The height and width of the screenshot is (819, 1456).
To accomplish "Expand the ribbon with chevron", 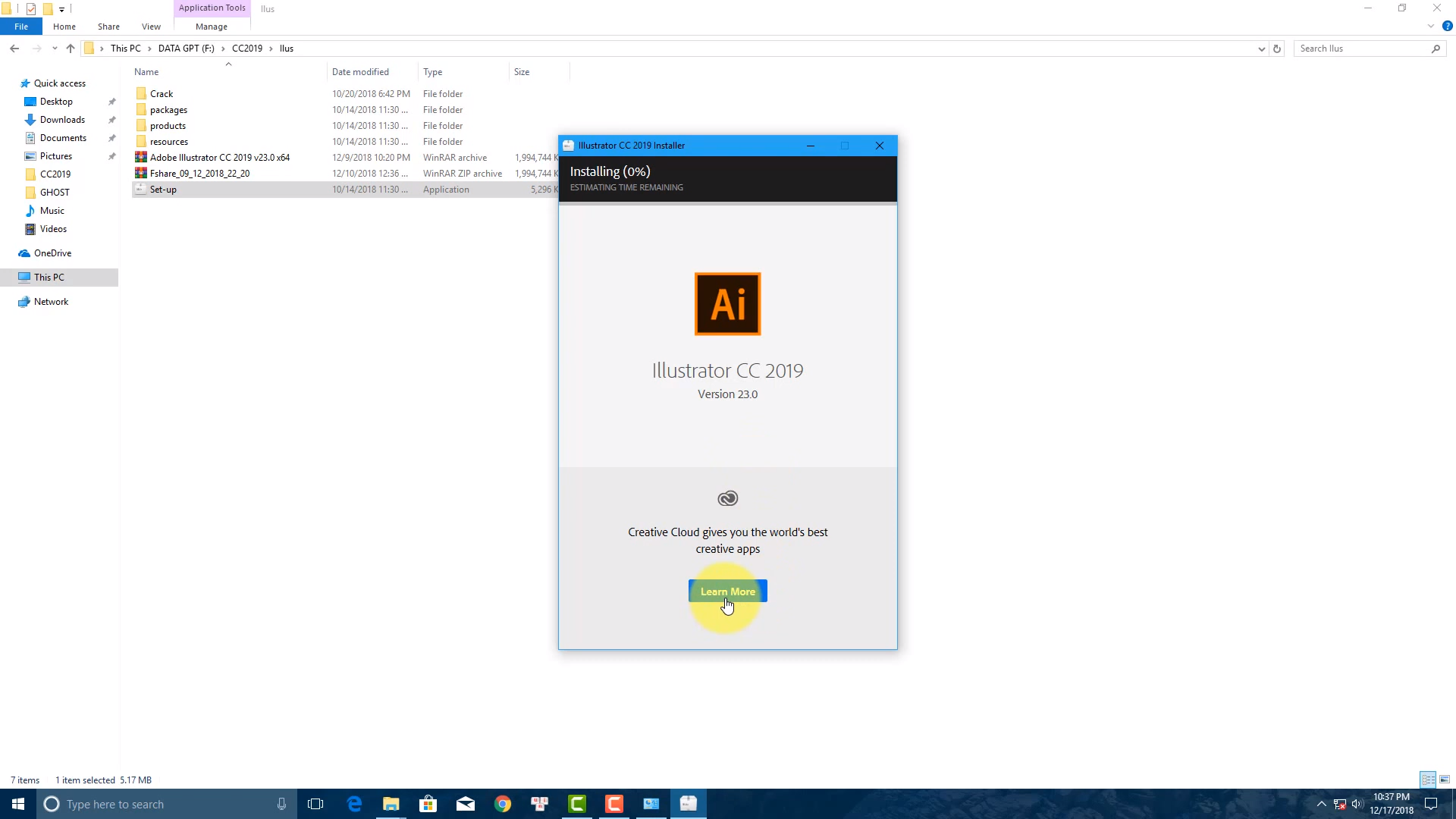I will (1431, 27).
